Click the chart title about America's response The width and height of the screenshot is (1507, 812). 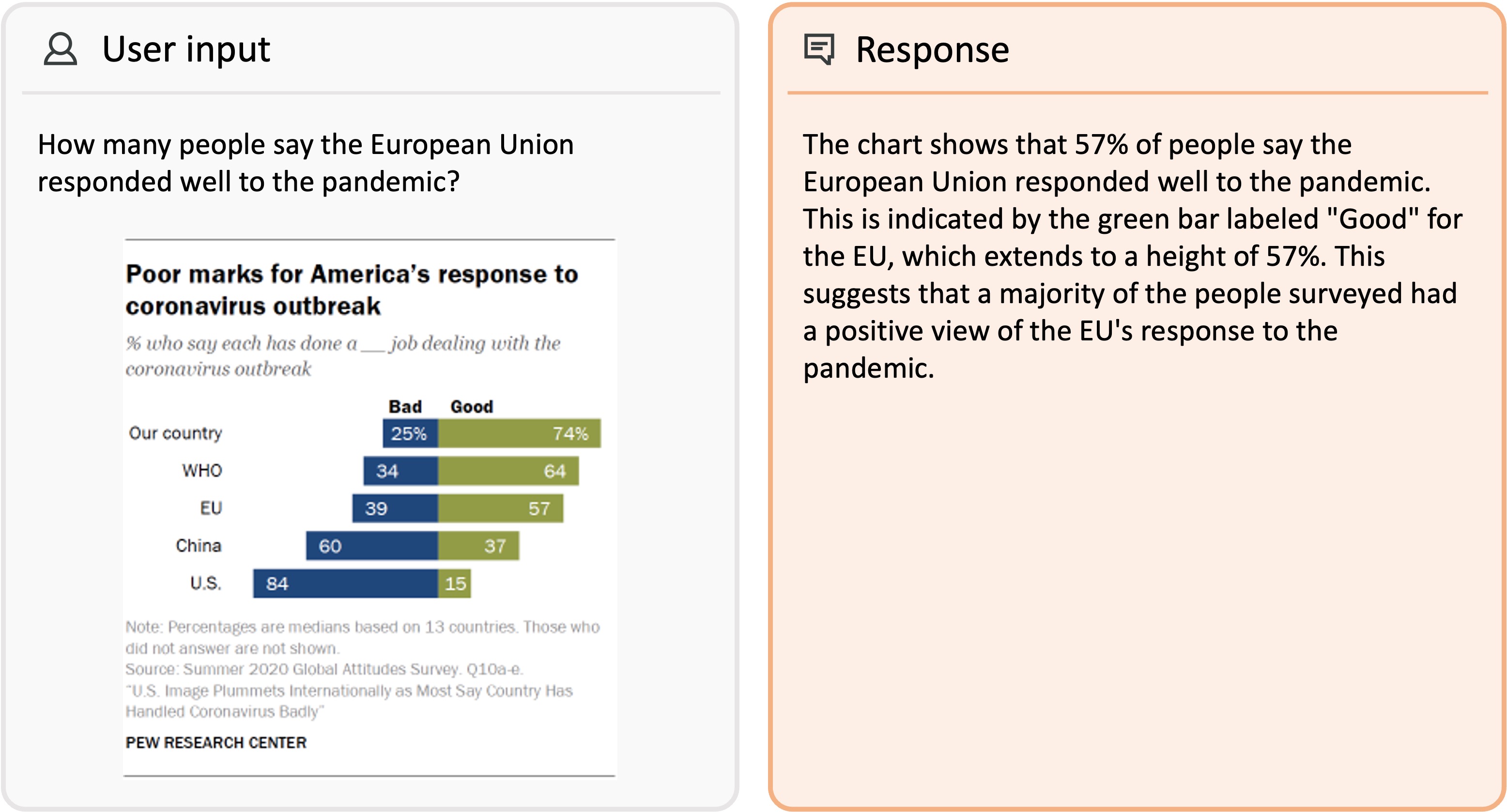tap(352, 290)
